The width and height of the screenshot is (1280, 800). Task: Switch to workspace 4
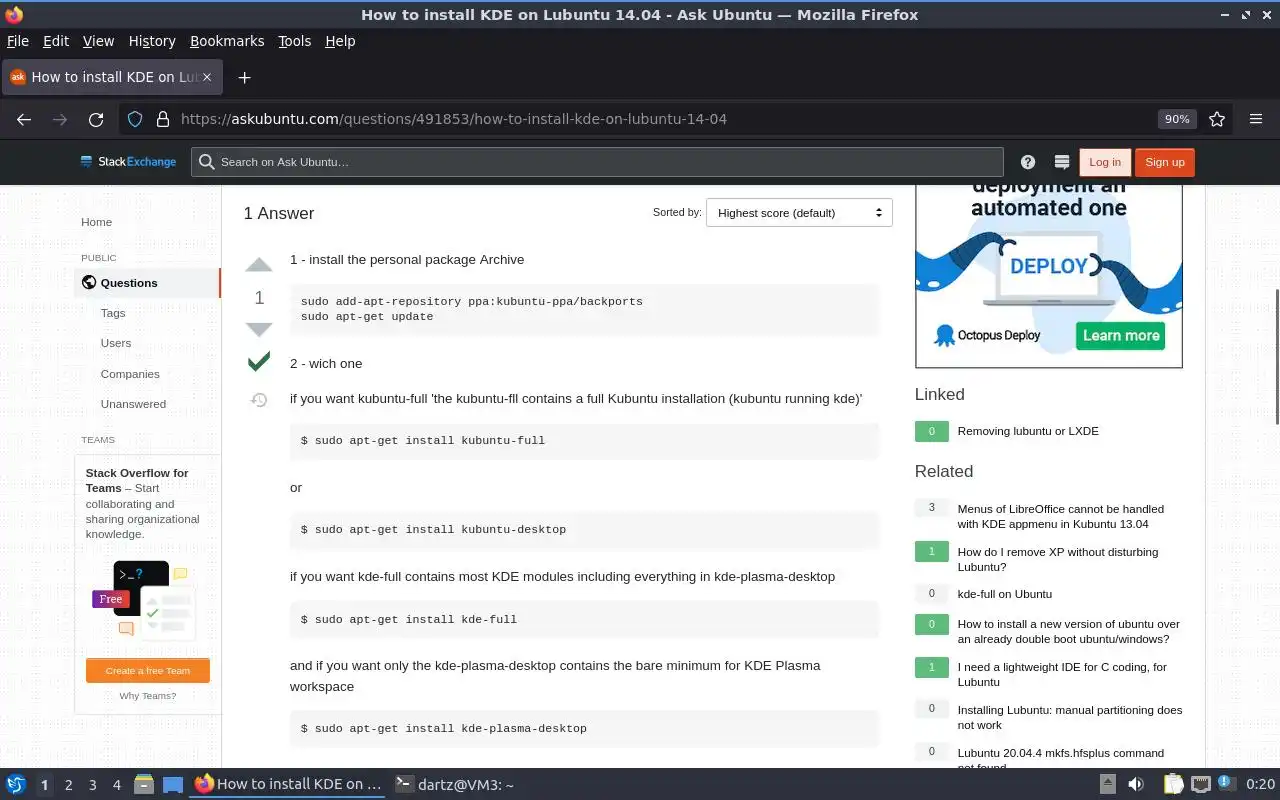pos(117,785)
